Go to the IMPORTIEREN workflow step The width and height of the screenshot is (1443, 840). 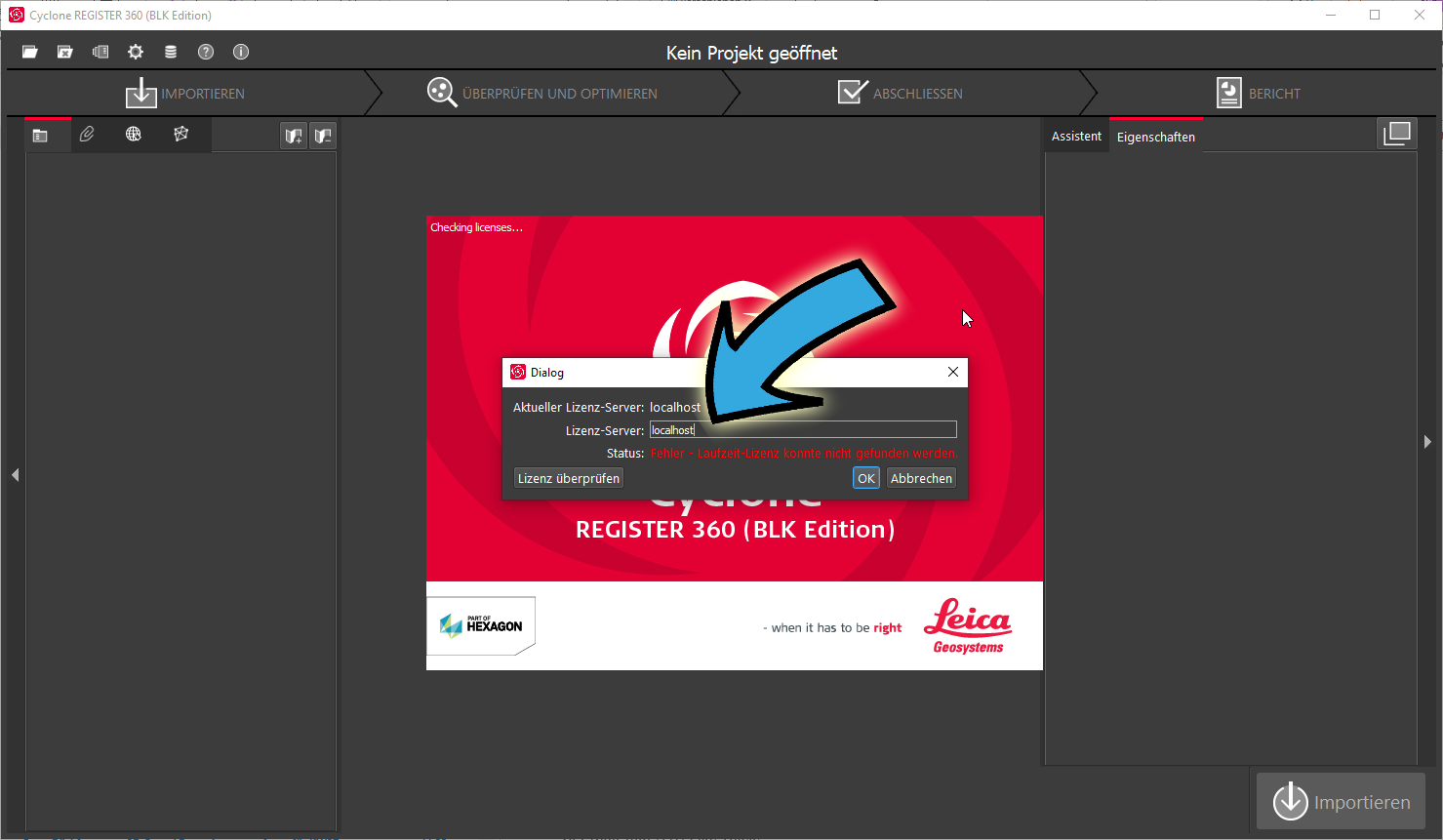pos(185,94)
